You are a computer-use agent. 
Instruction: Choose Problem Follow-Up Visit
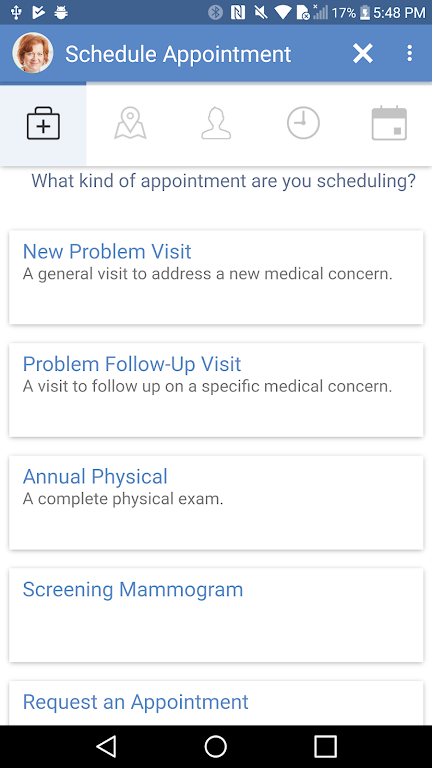(x=216, y=390)
